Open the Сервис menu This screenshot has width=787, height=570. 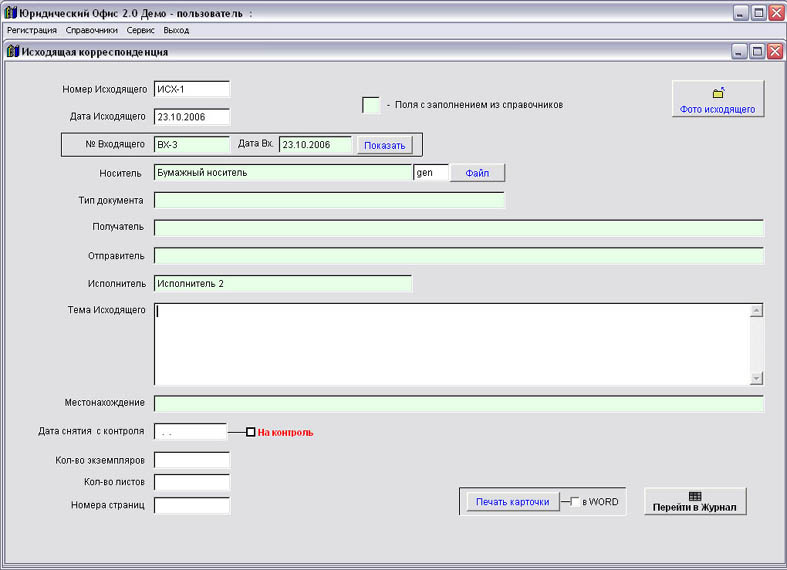(x=141, y=30)
